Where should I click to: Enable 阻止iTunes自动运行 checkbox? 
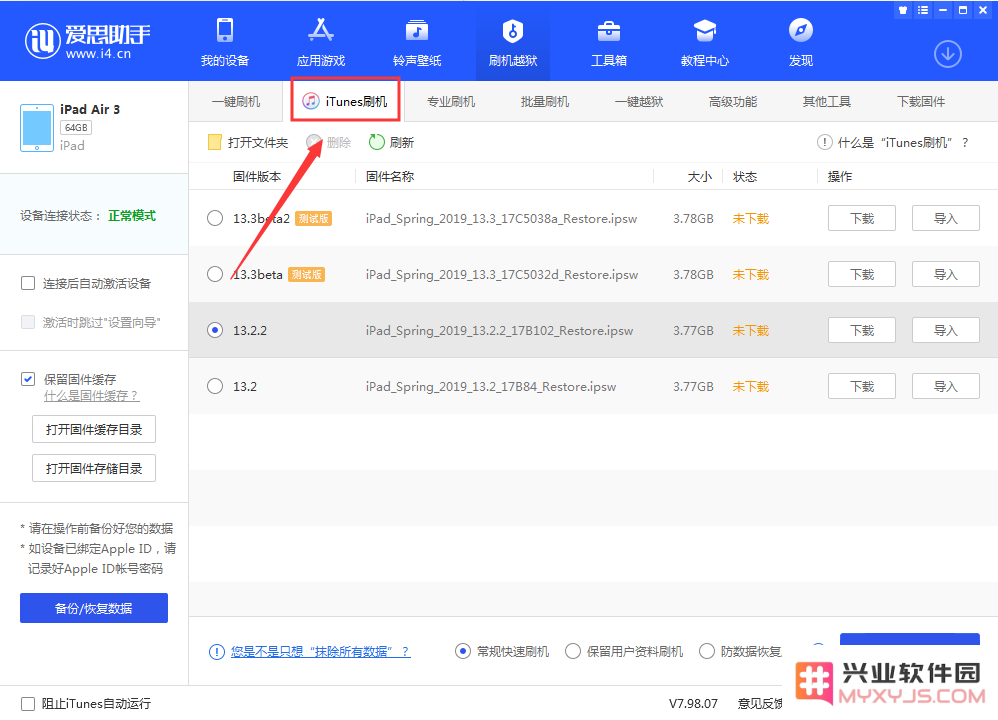pyautogui.click(x=28, y=703)
